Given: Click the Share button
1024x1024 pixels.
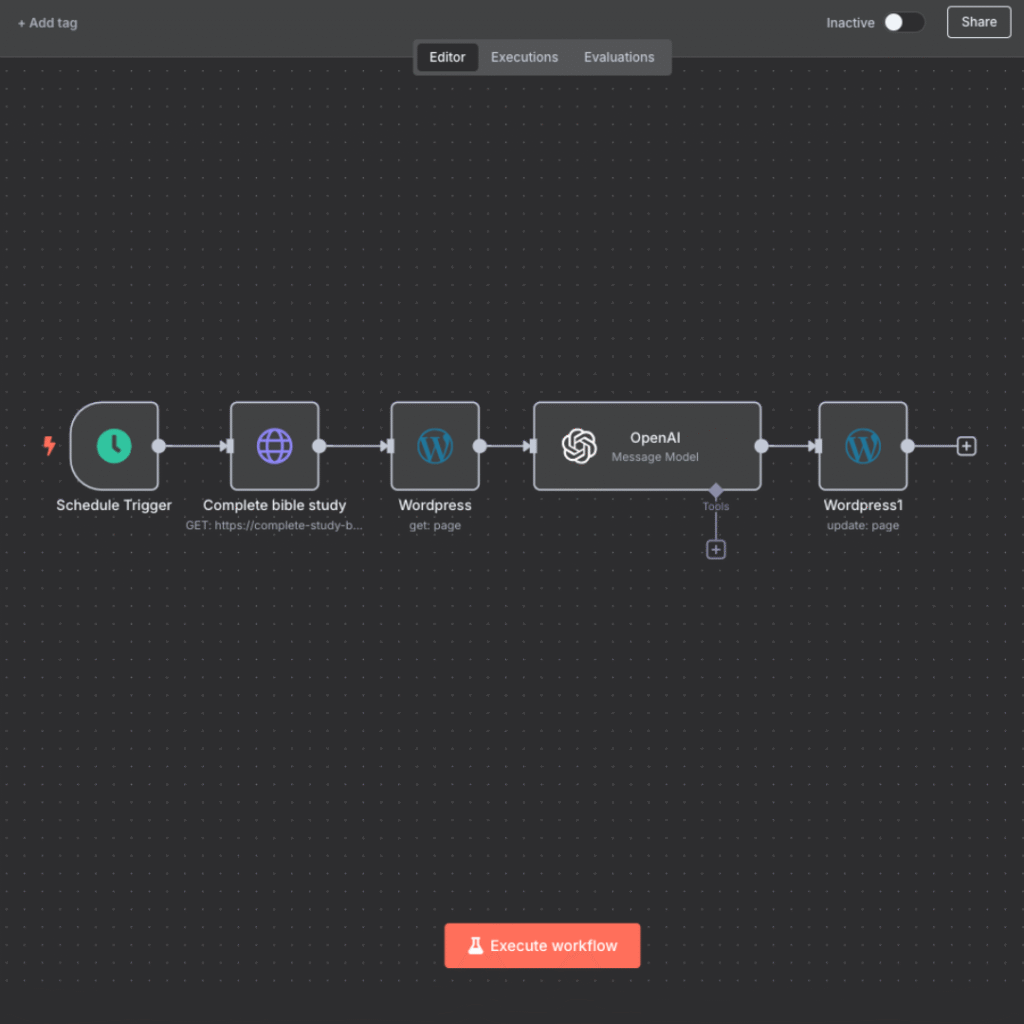Looking at the screenshot, I should click(x=979, y=22).
